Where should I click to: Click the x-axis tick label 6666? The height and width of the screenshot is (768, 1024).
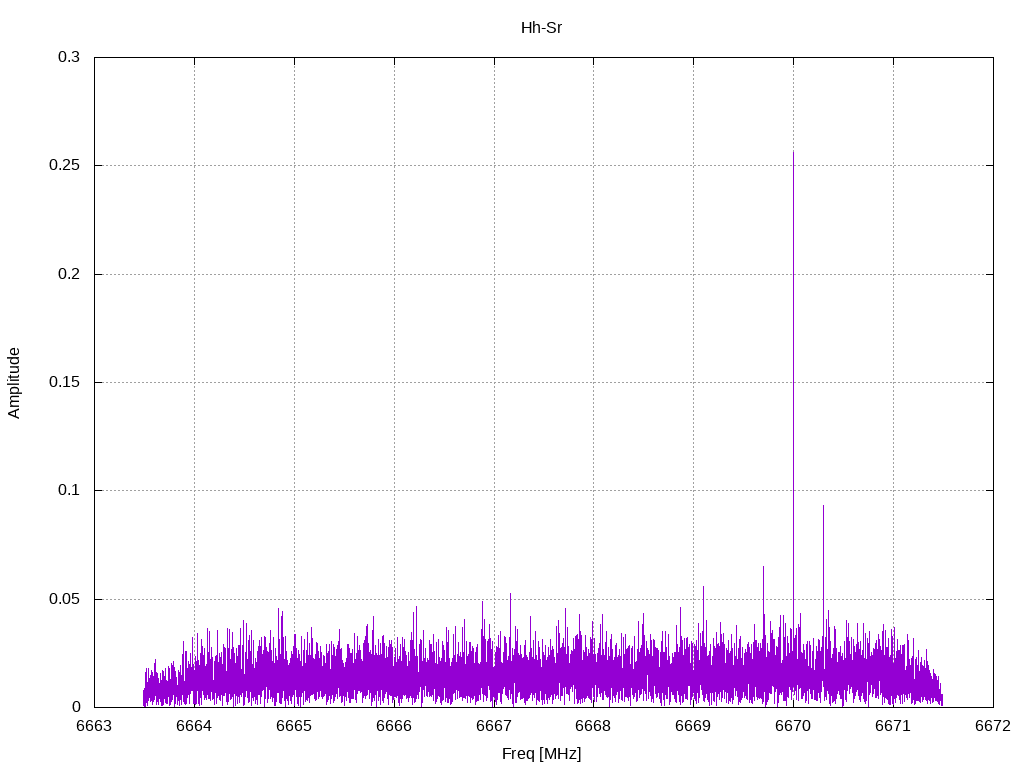coord(394,726)
